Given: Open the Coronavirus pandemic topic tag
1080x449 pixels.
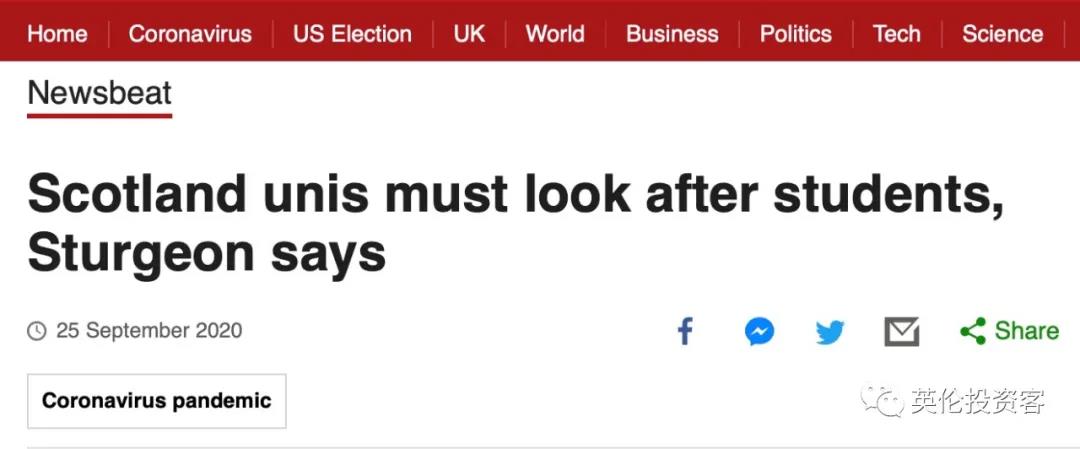Looking at the screenshot, I should (x=156, y=401).
